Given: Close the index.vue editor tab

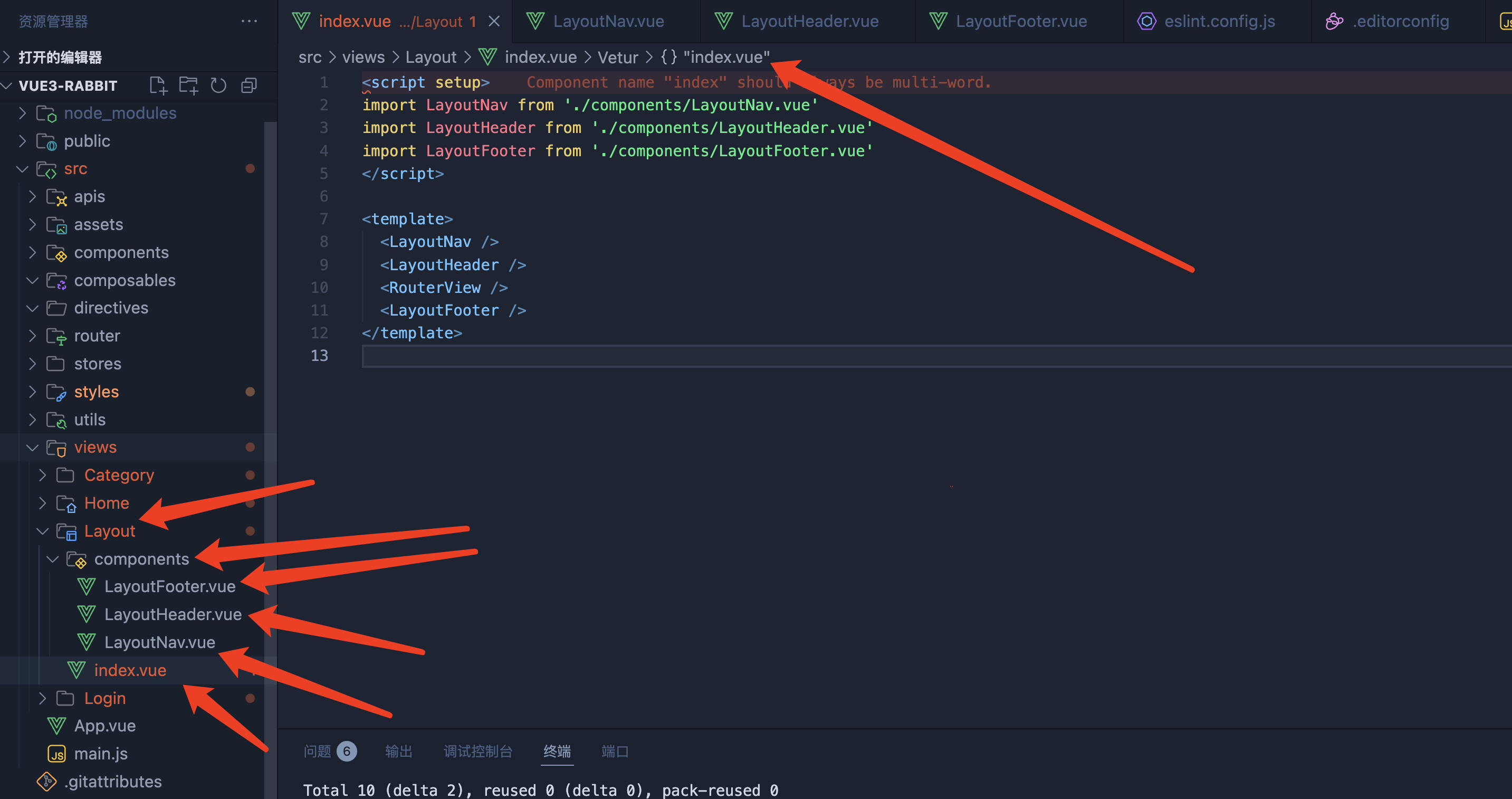Looking at the screenshot, I should tap(494, 21).
